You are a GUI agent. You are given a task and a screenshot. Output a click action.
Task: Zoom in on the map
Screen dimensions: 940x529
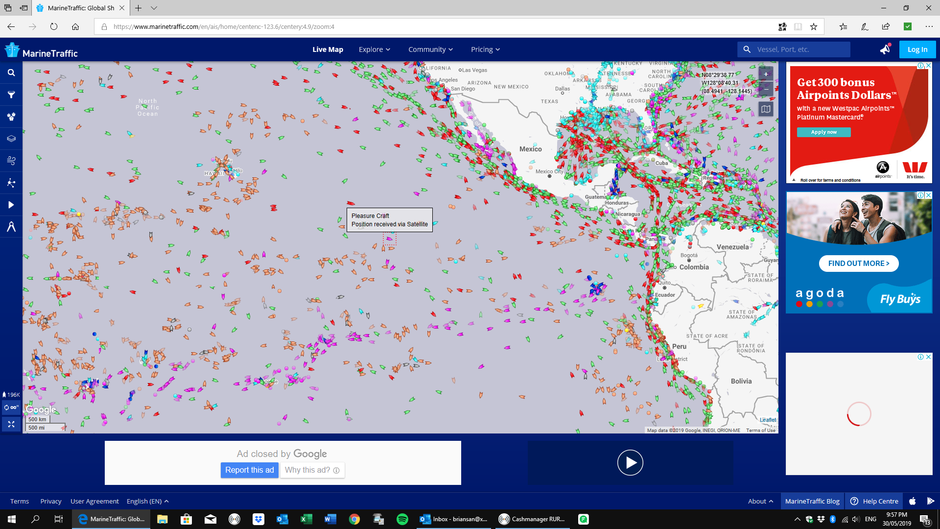click(x=766, y=74)
